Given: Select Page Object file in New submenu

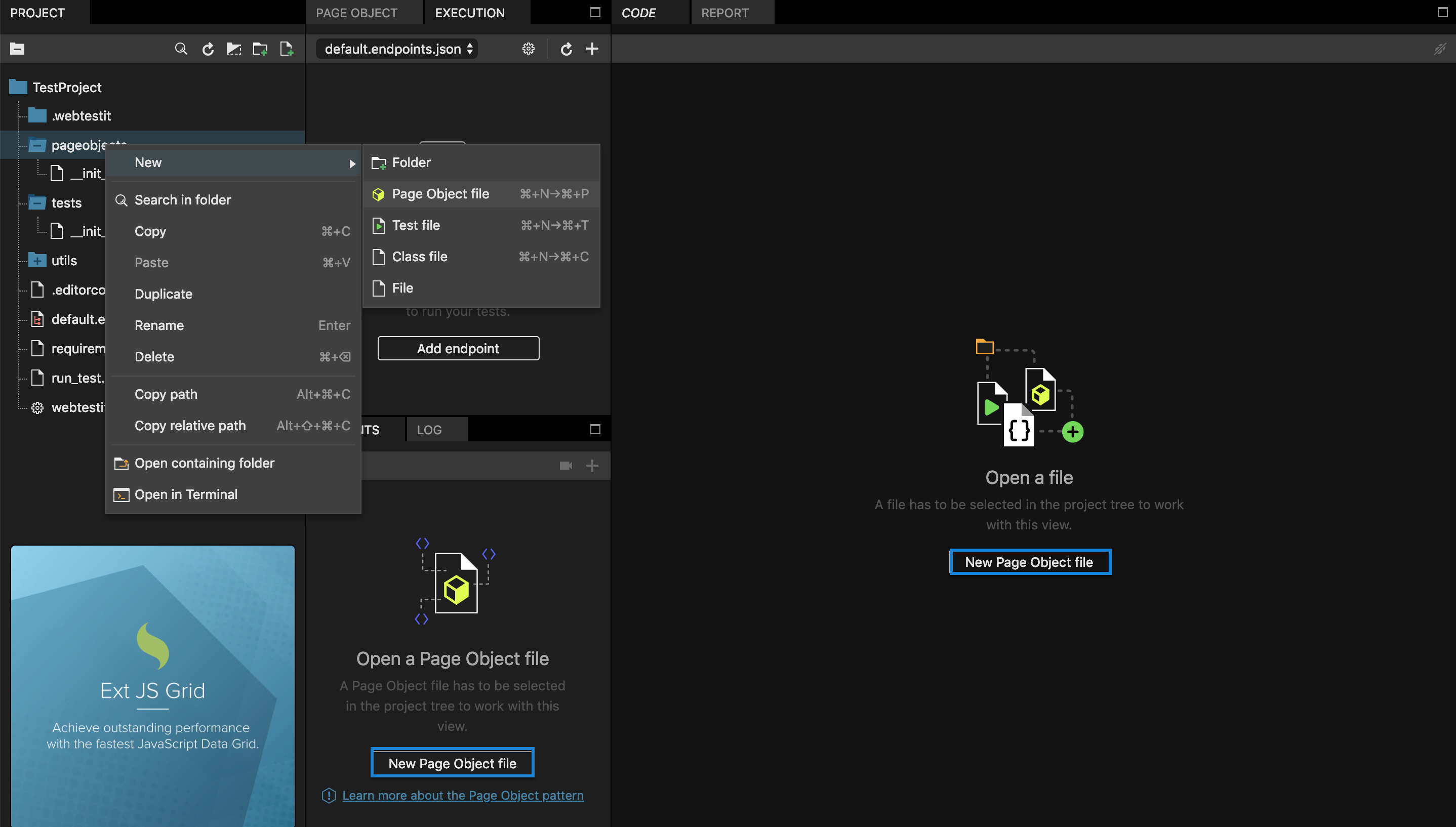Looking at the screenshot, I should (481, 194).
